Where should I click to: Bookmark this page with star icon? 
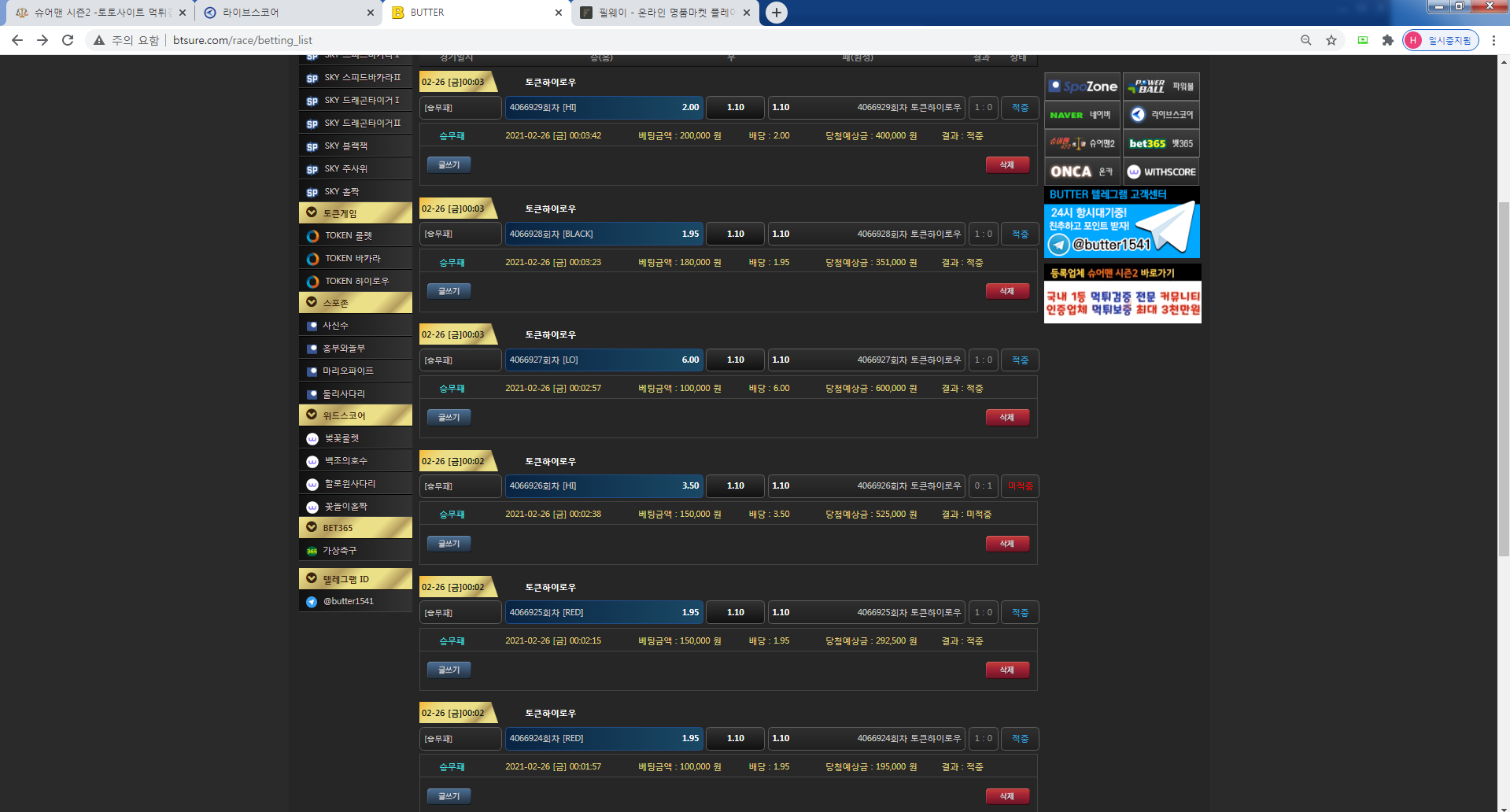(1331, 40)
